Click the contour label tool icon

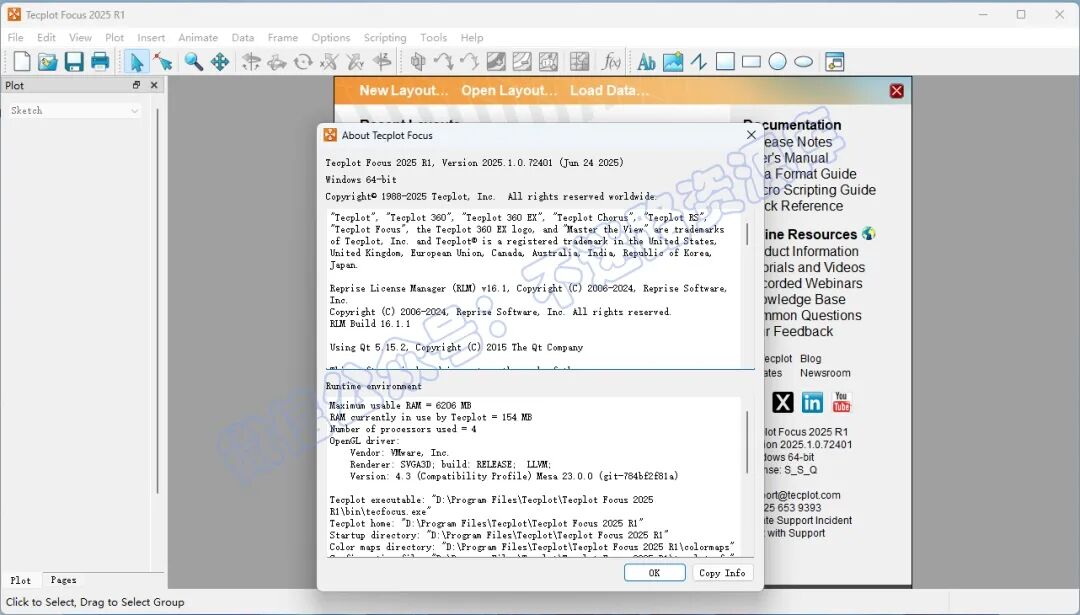coord(548,62)
